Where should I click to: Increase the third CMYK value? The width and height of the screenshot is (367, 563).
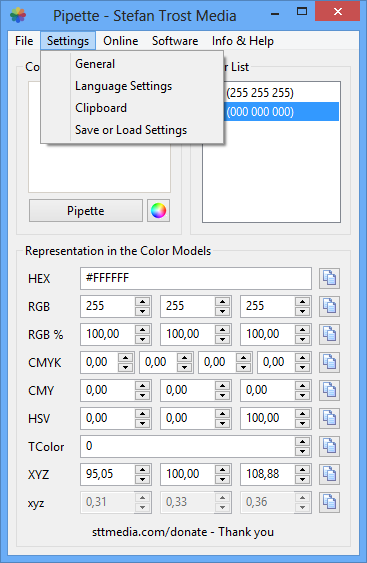[x=243, y=358]
